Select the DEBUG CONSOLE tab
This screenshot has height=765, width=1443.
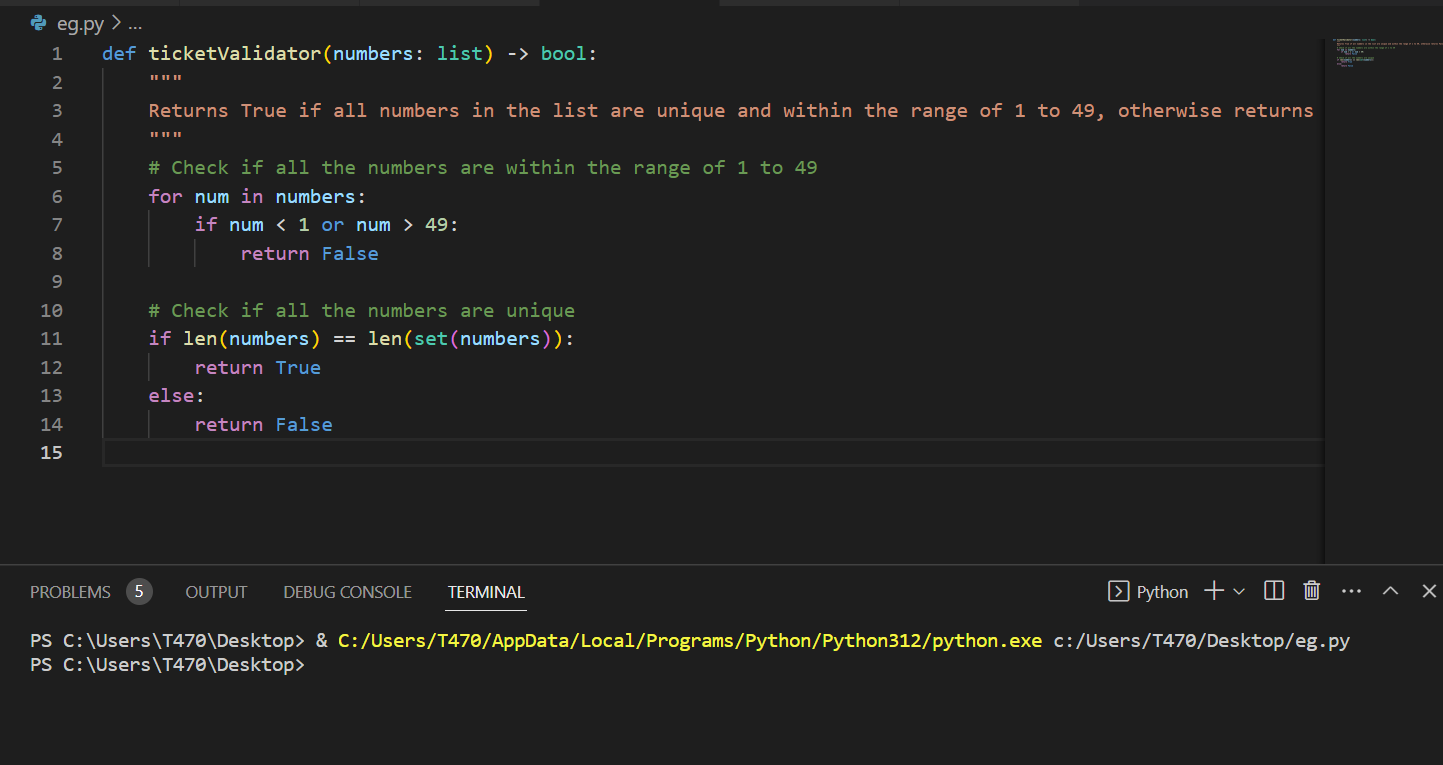347,592
